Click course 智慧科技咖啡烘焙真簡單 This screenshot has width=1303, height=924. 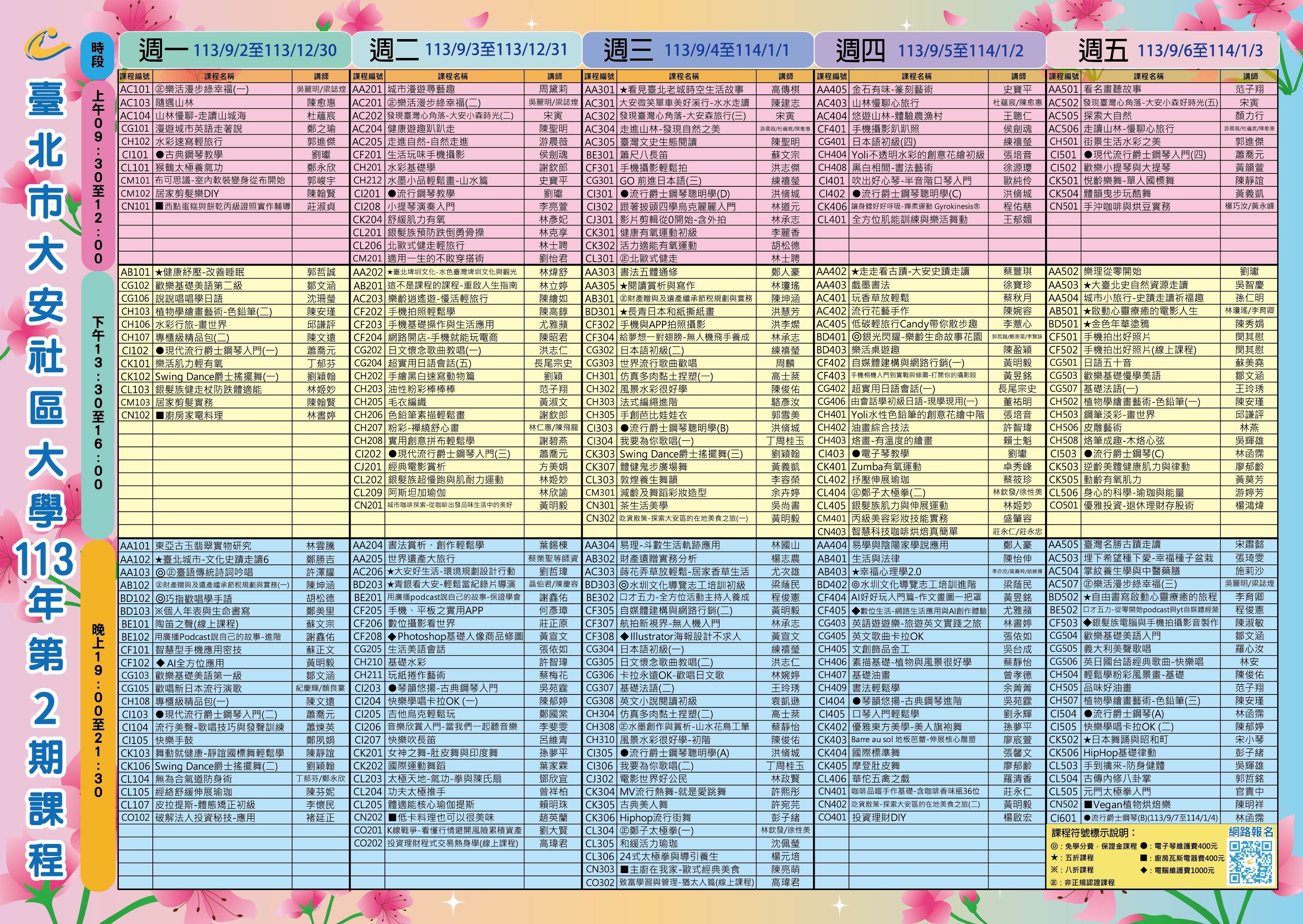point(905,531)
